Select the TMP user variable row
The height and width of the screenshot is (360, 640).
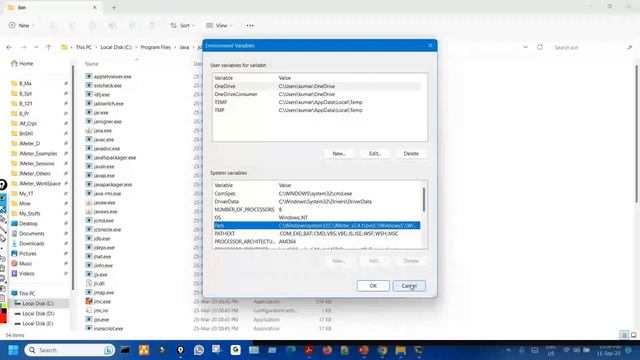point(317,110)
